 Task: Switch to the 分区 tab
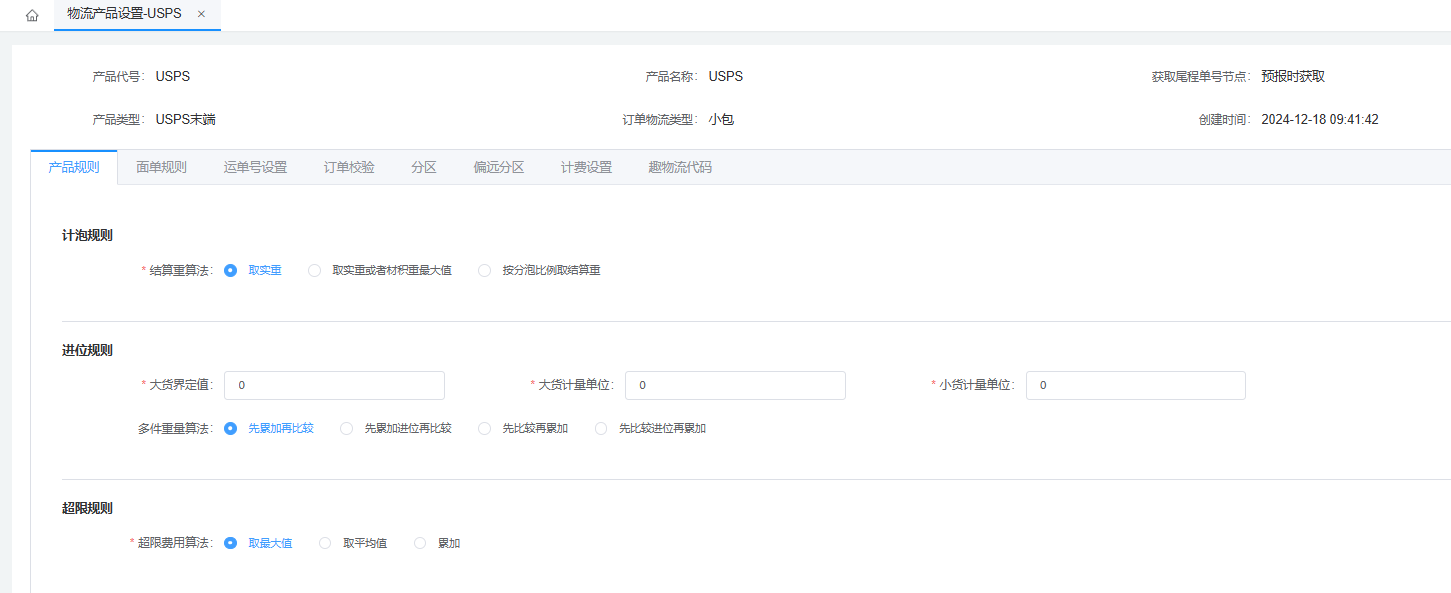pyautogui.click(x=424, y=167)
